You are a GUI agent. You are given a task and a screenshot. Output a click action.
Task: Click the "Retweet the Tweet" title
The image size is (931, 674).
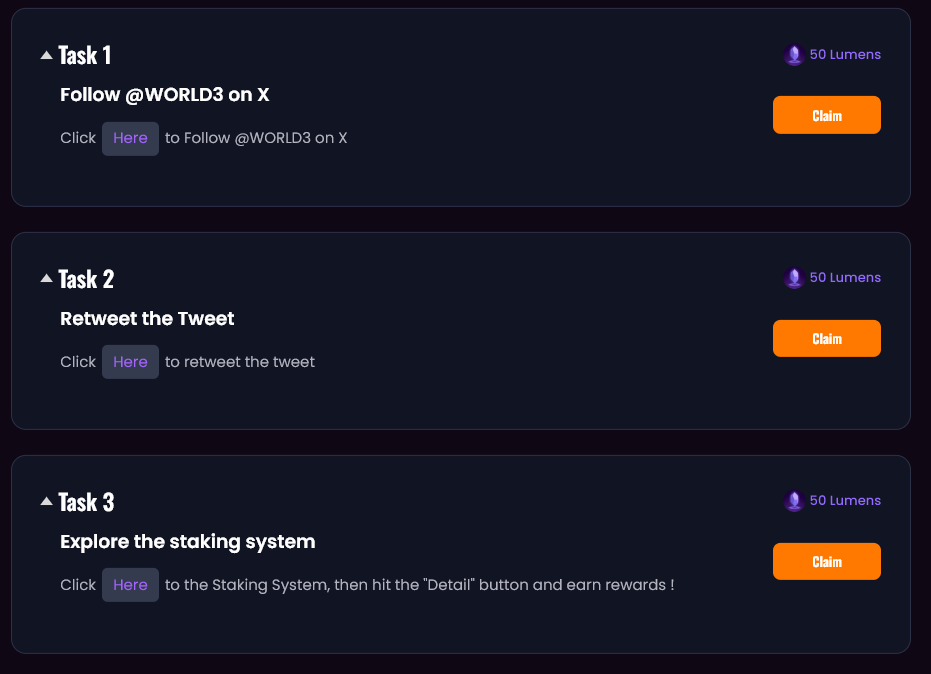[147, 319]
